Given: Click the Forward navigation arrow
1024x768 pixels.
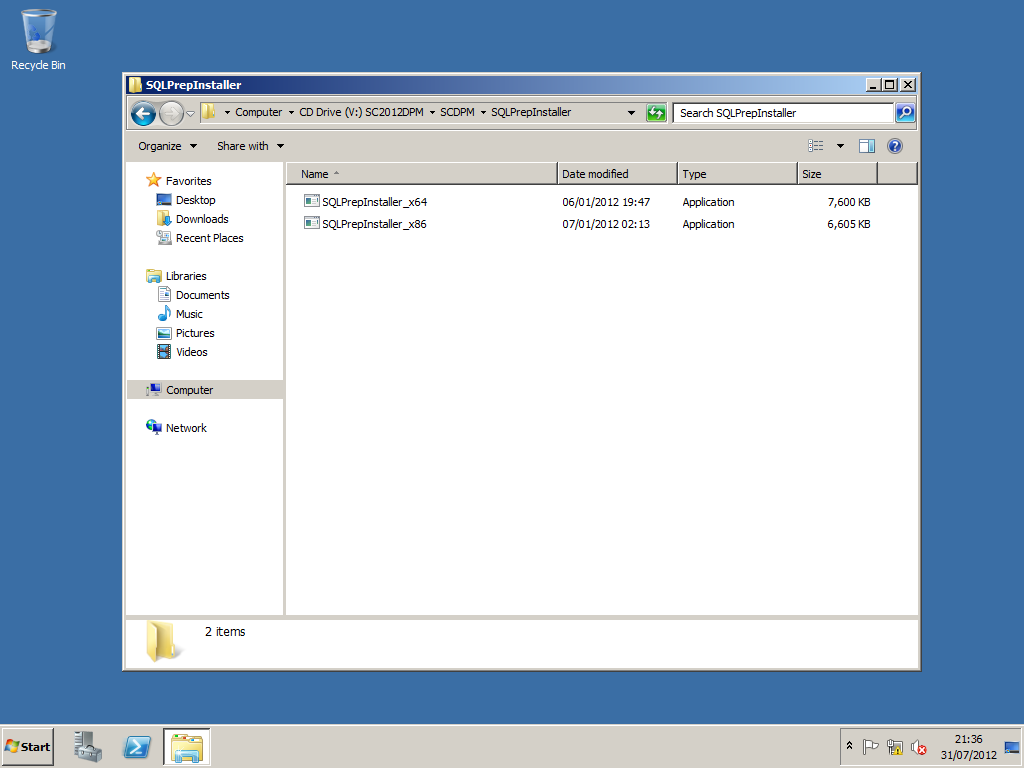Looking at the screenshot, I should (171, 114).
